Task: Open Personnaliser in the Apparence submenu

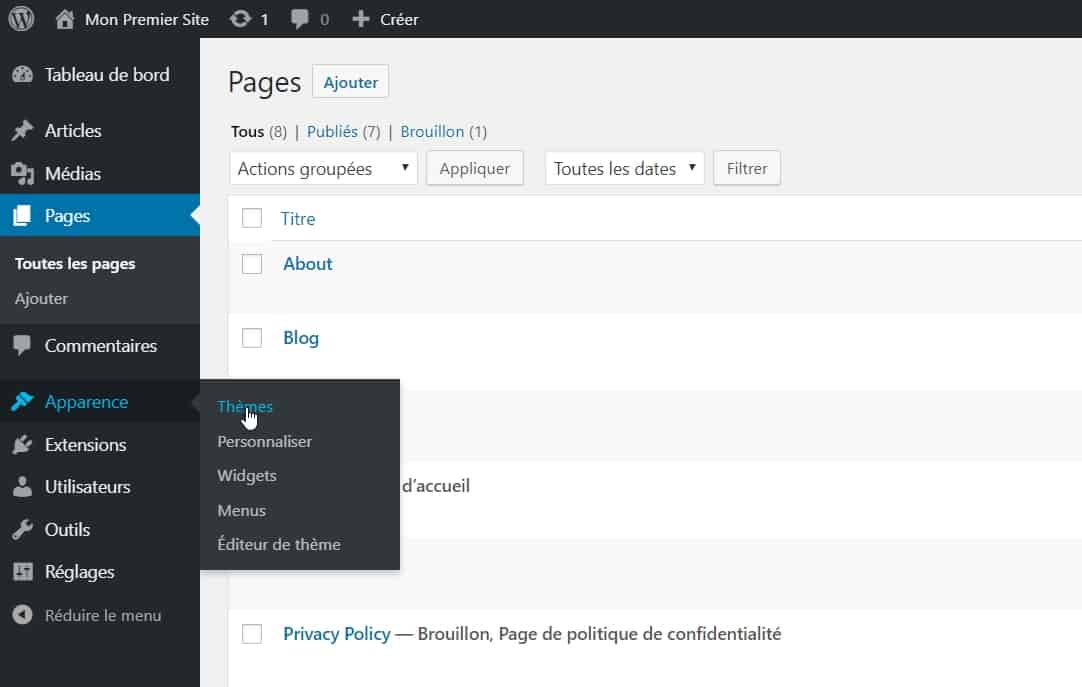Action: [264, 441]
